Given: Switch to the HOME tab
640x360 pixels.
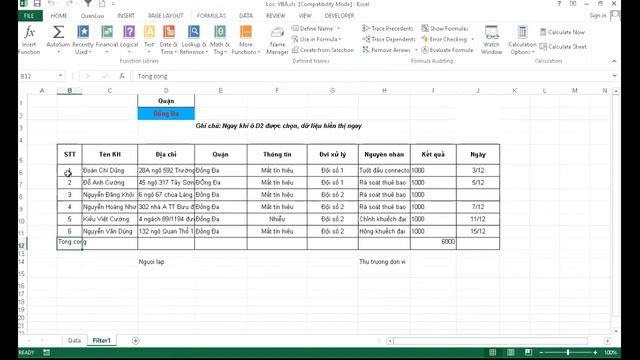Looking at the screenshot, I should (59, 16).
